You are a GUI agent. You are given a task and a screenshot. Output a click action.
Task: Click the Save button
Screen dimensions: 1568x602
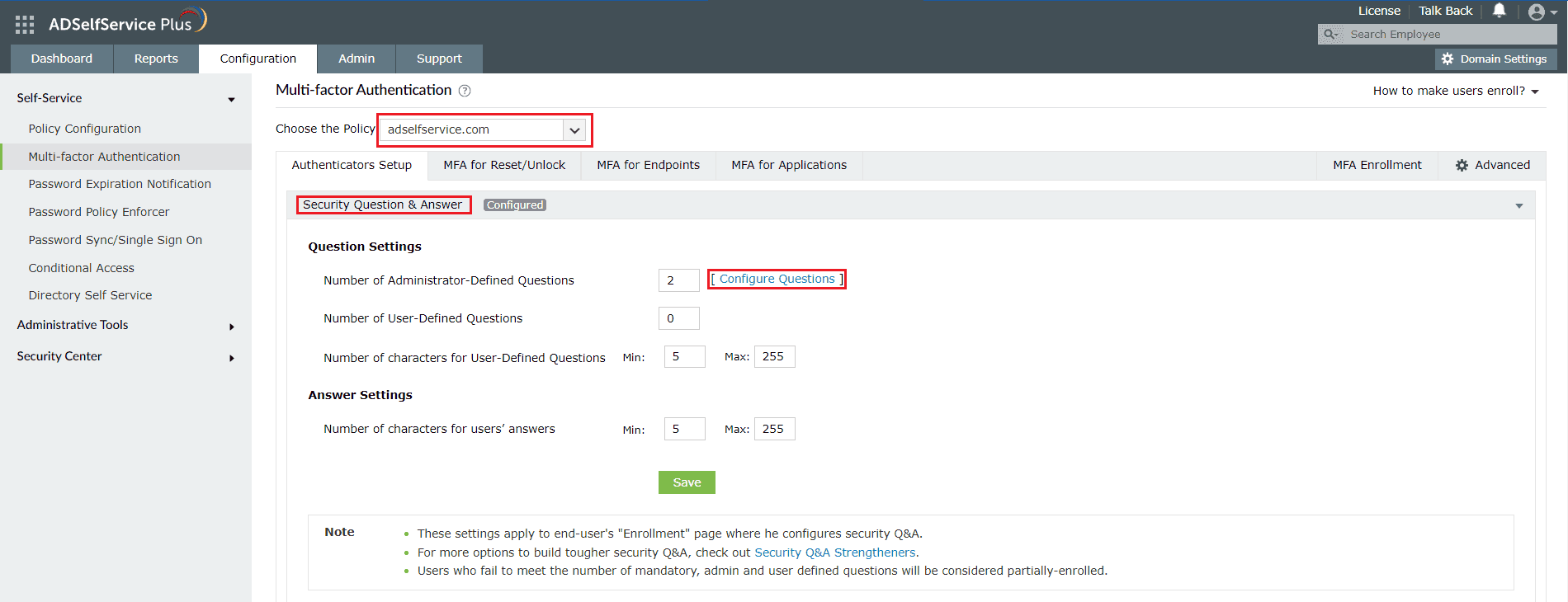tap(687, 482)
